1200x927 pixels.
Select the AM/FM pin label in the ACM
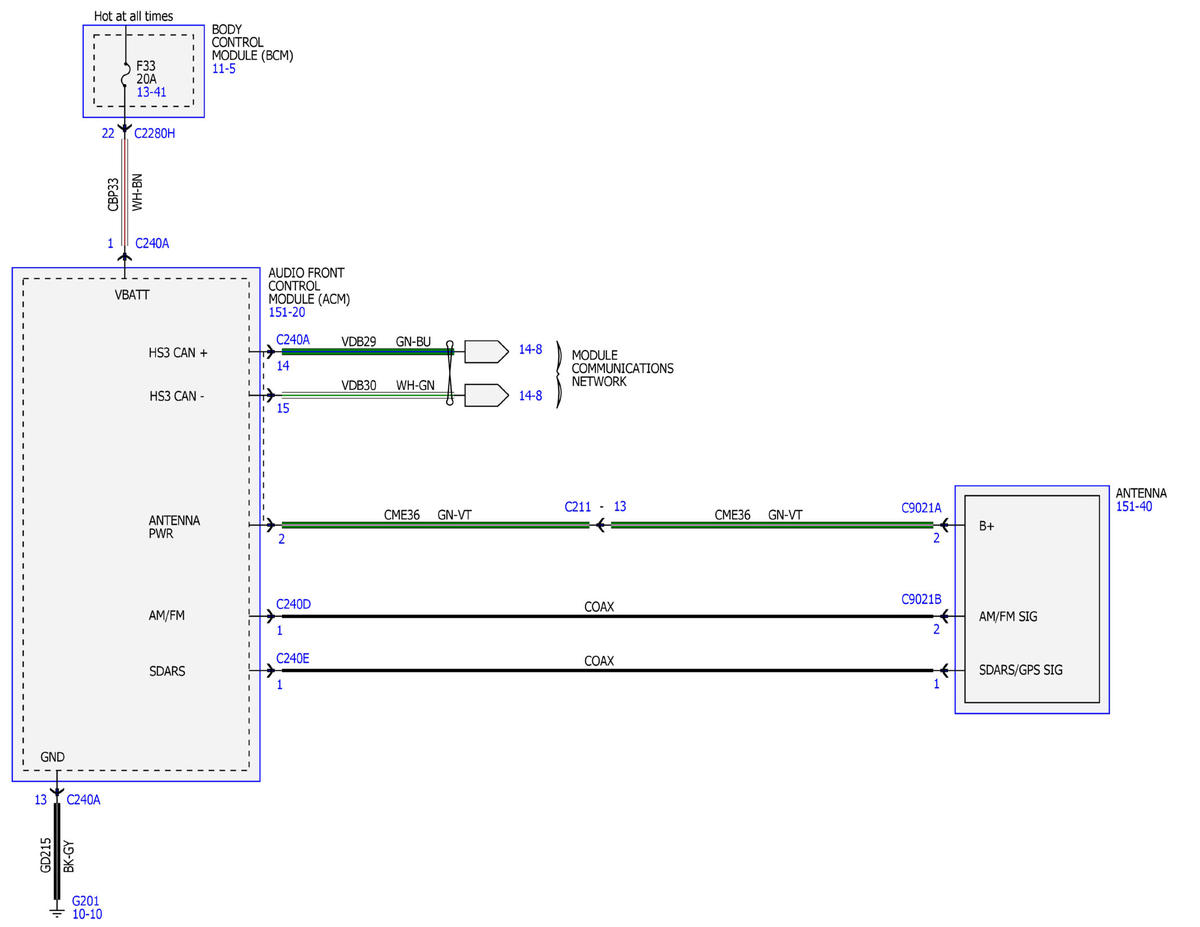(x=166, y=616)
